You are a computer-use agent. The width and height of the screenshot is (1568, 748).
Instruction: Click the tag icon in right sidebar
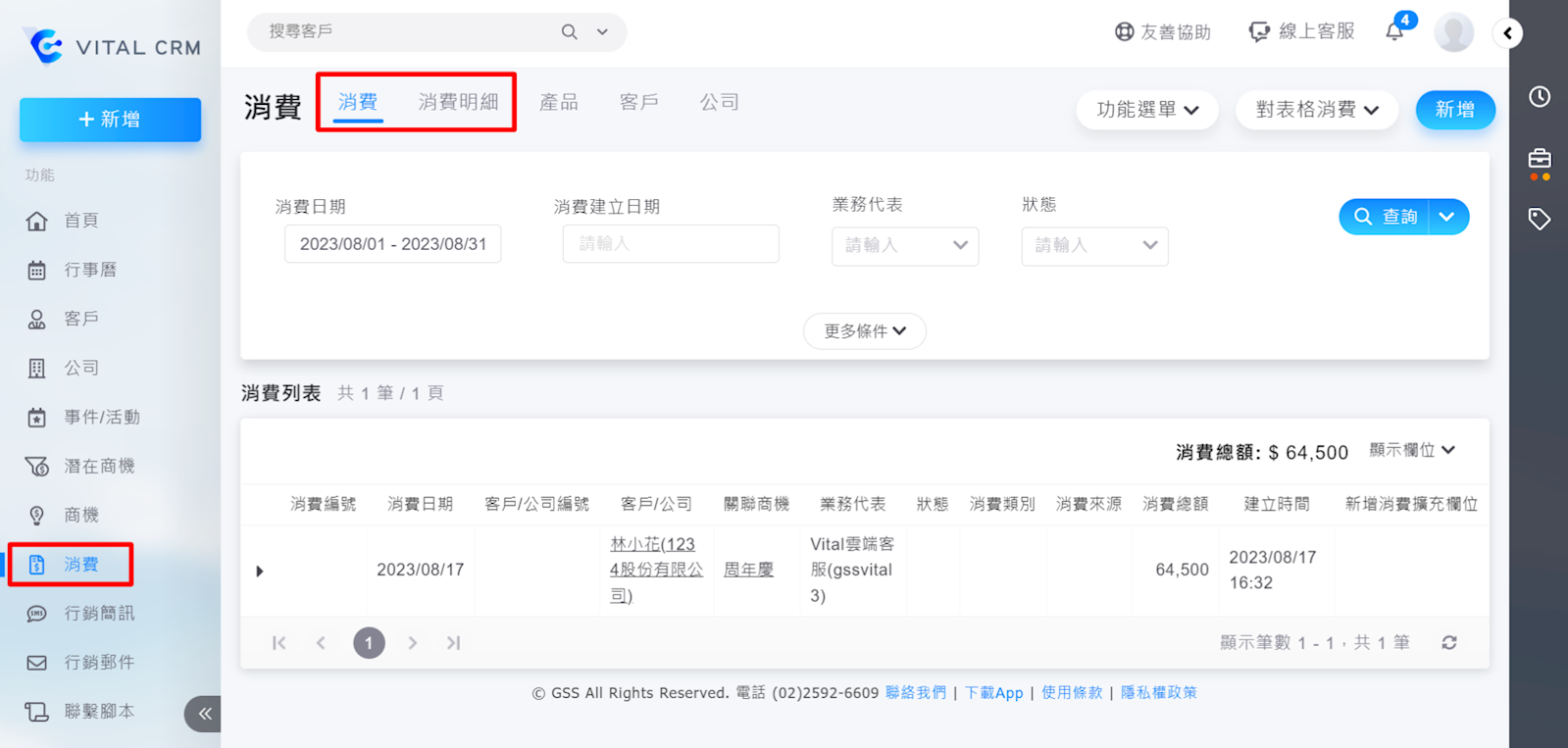[1540, 219]
